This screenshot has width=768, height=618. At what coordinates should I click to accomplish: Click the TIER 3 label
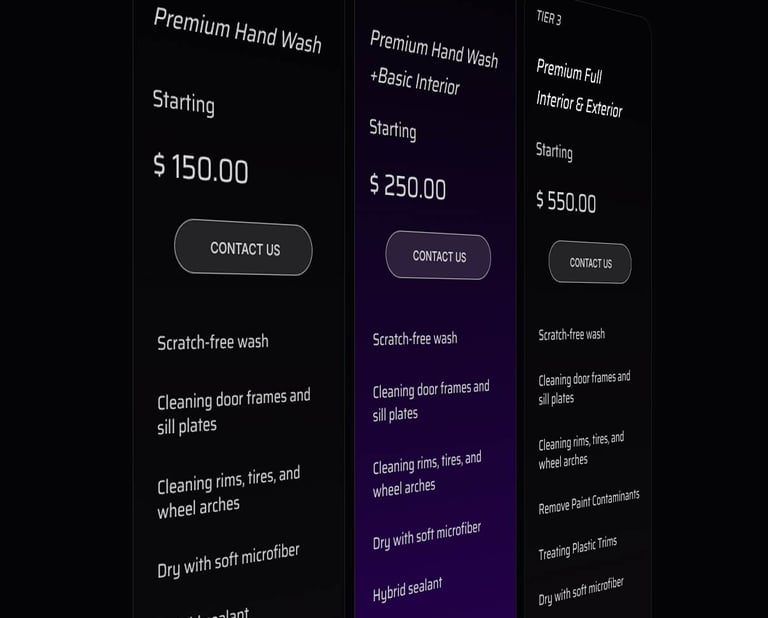549,18
